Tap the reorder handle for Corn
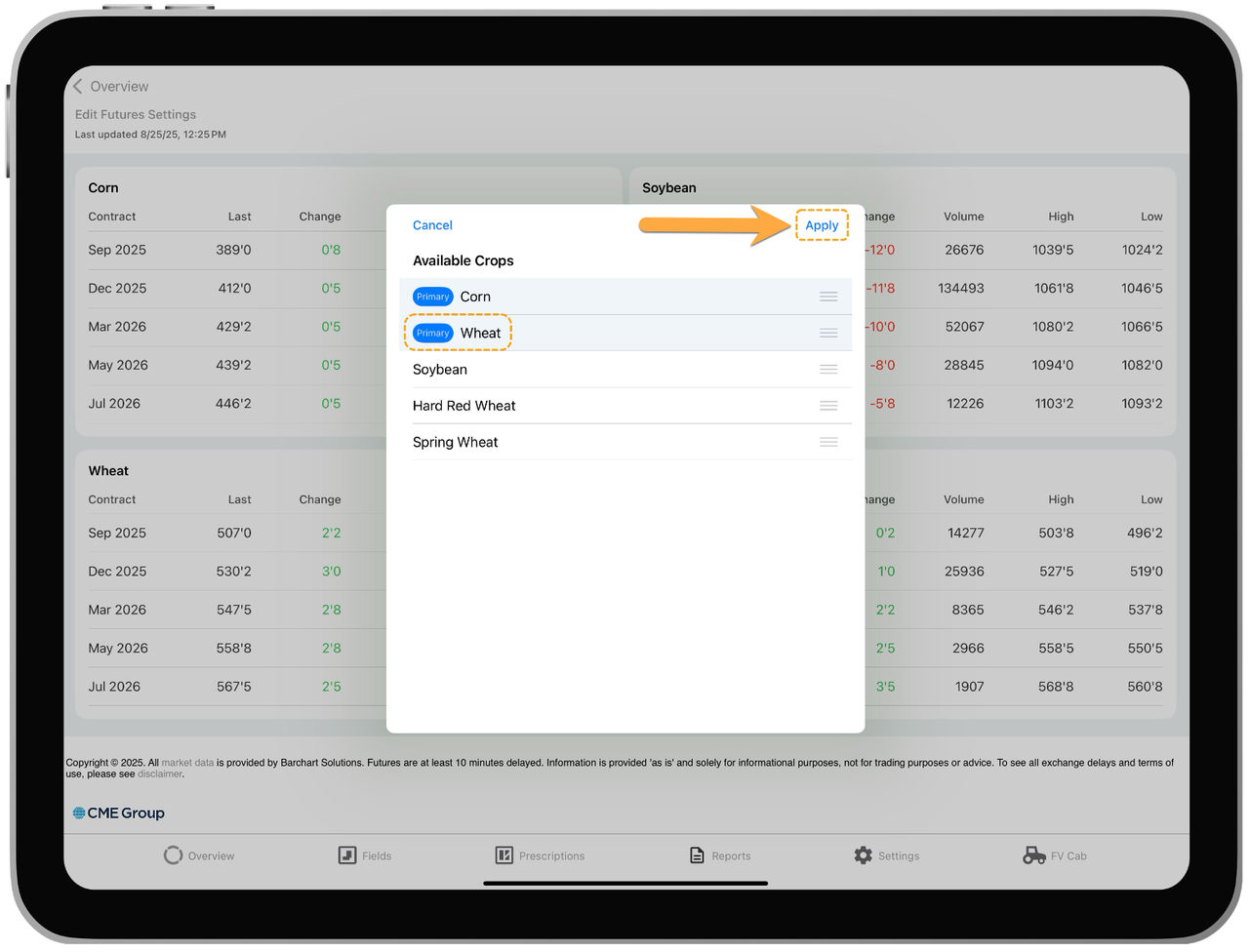This screenshot has width=1249, height=952. tap(828, 297)
